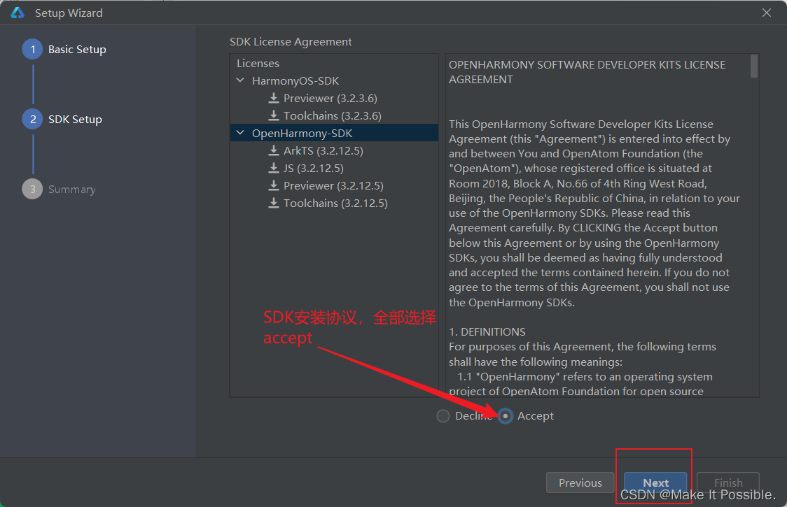
Task: Select the Decline radio button
Action: coord(443,416)
